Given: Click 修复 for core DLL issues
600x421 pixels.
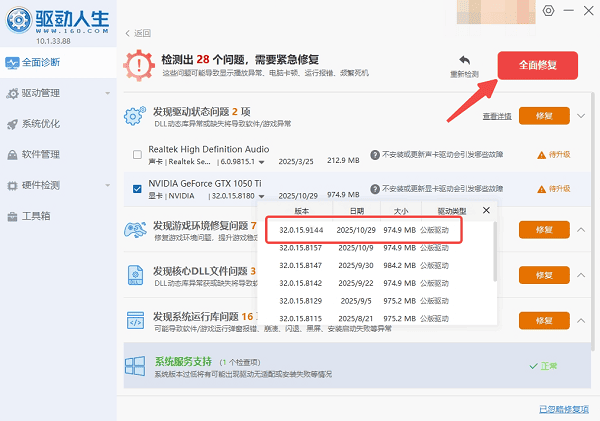Looking at the screenshot, I should [x=544, y=275].
